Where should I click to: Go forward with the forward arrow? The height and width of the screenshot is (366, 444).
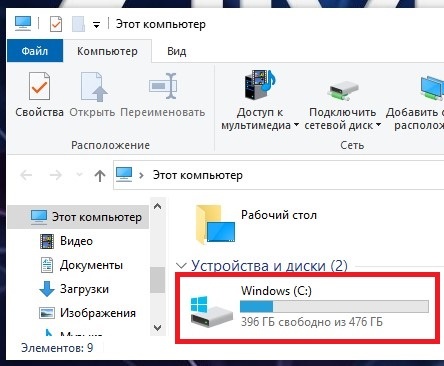55,175
